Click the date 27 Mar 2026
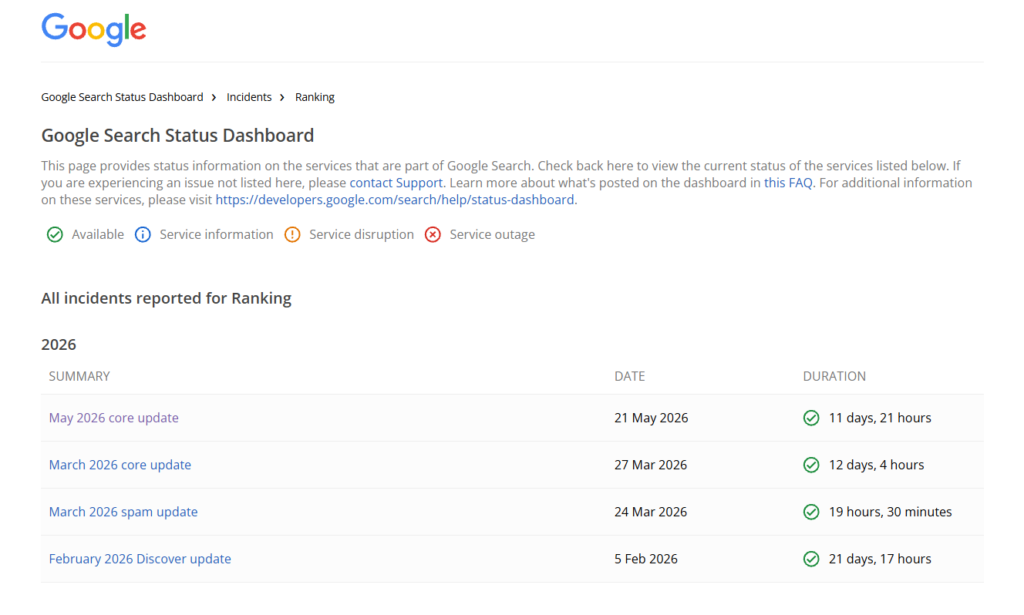Image resolution: width=1024 pixels, height=615 pixels. pos(650,465)
